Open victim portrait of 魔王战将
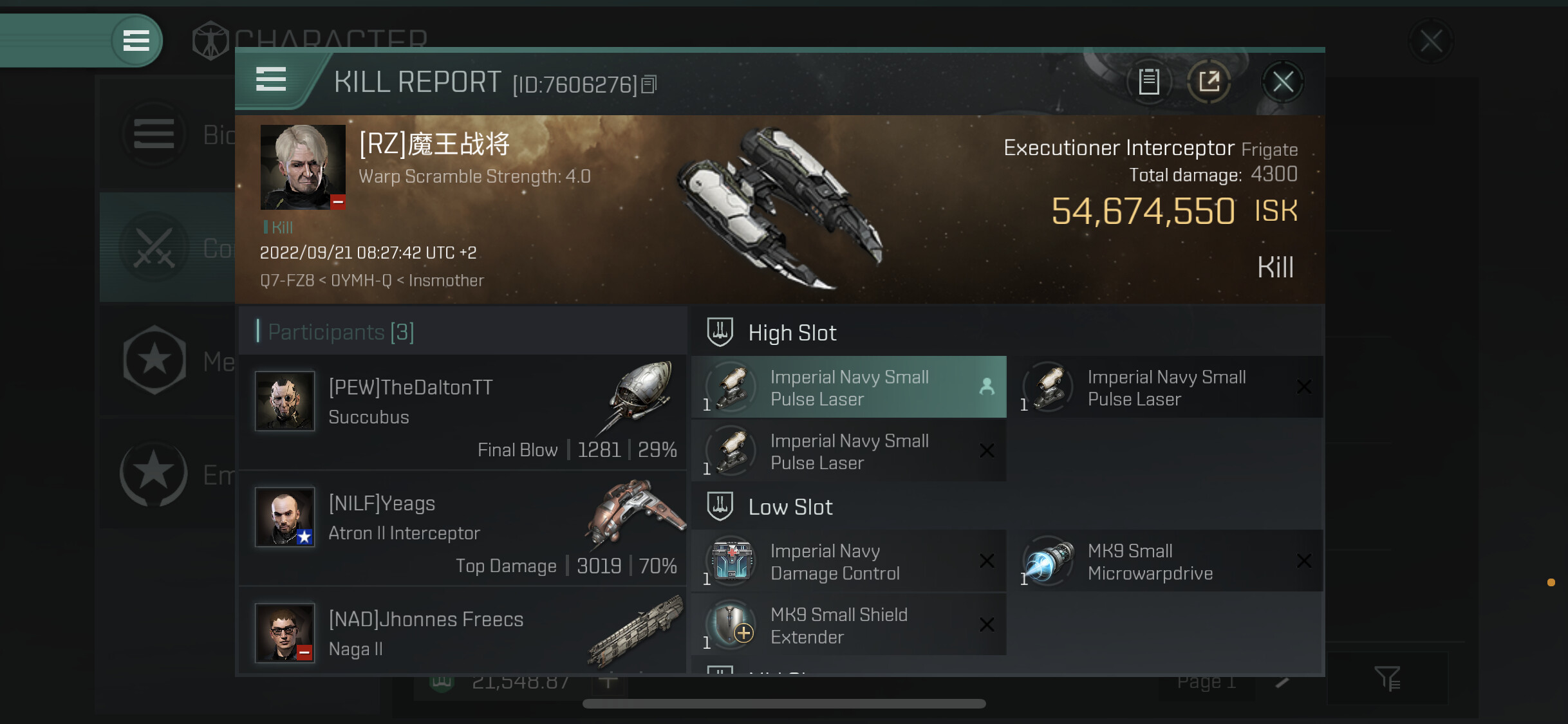 (303, 167)
